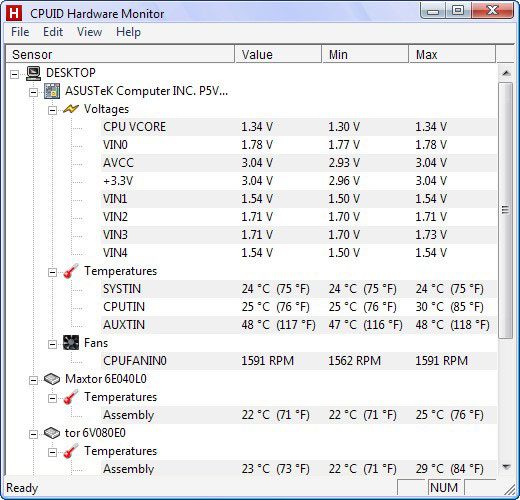Select the CPUTIN temperature row

299,307
